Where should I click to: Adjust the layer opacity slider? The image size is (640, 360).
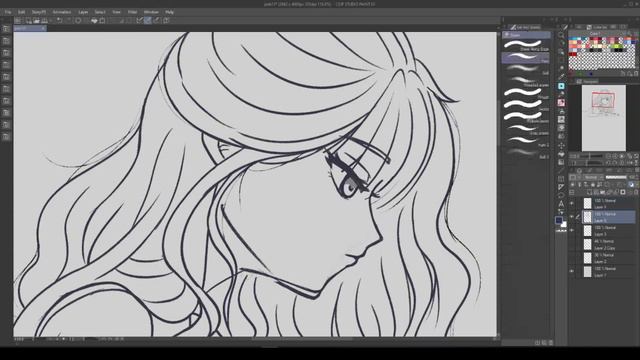616,178
